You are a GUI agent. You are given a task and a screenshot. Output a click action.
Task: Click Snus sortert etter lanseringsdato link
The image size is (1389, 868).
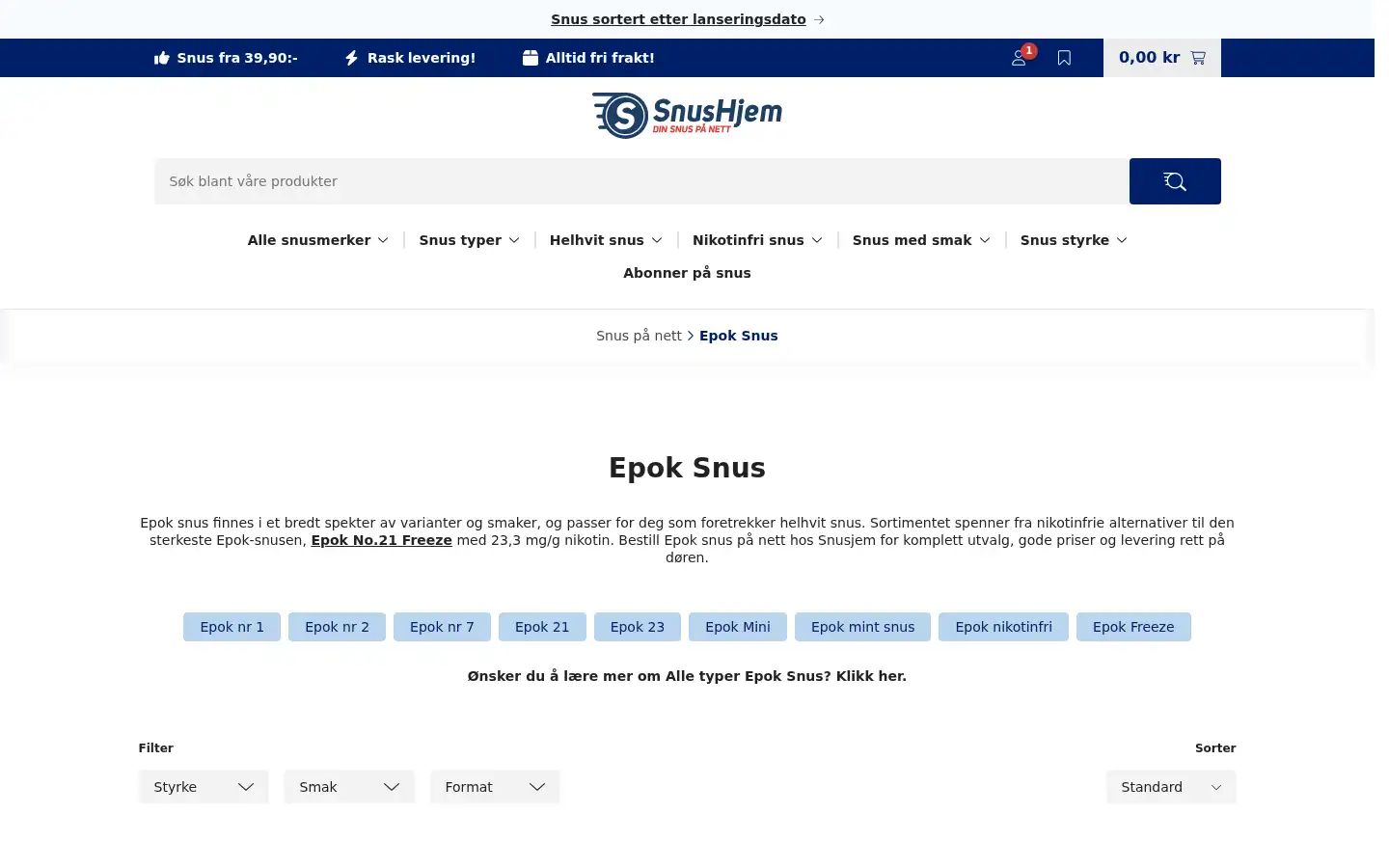tap(678, 19)
